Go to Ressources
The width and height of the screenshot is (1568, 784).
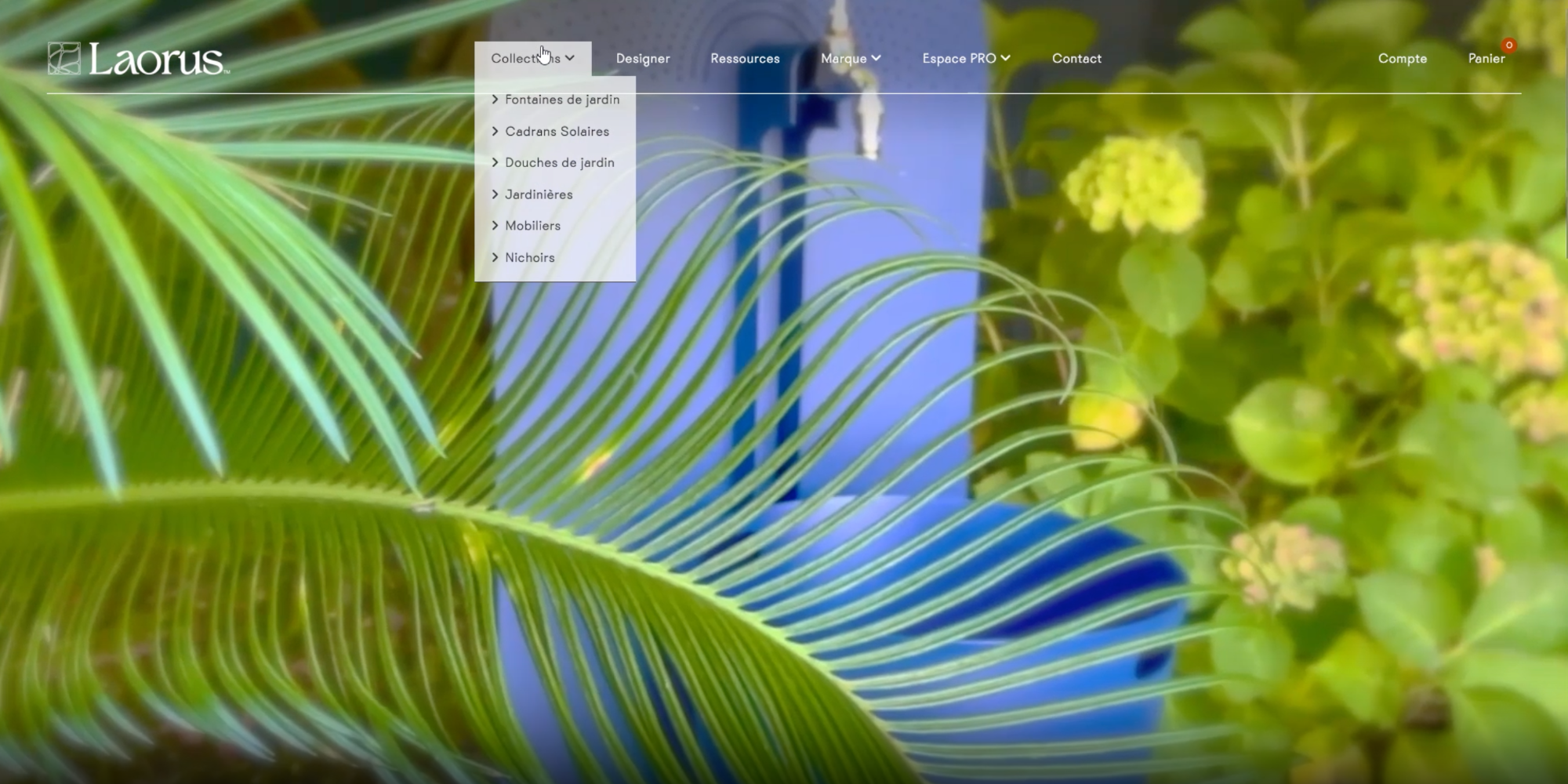[745, 59]
